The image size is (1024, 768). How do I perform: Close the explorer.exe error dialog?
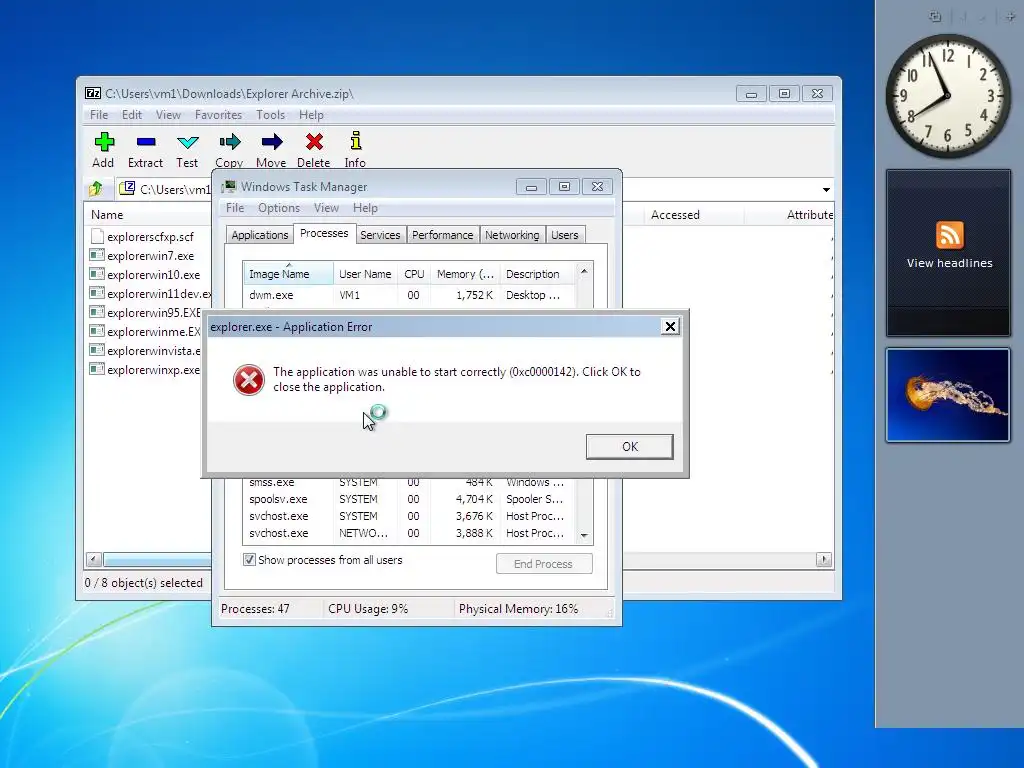670,327
